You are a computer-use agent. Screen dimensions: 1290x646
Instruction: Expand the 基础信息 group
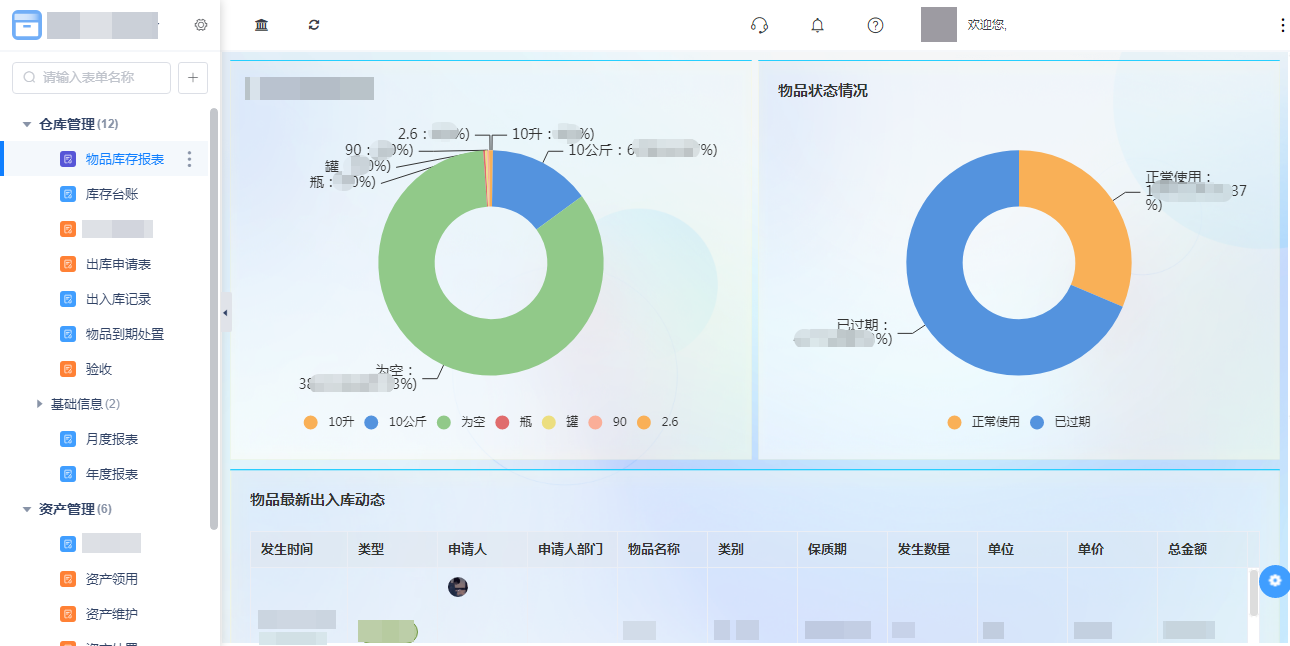(x=40, y=404)
